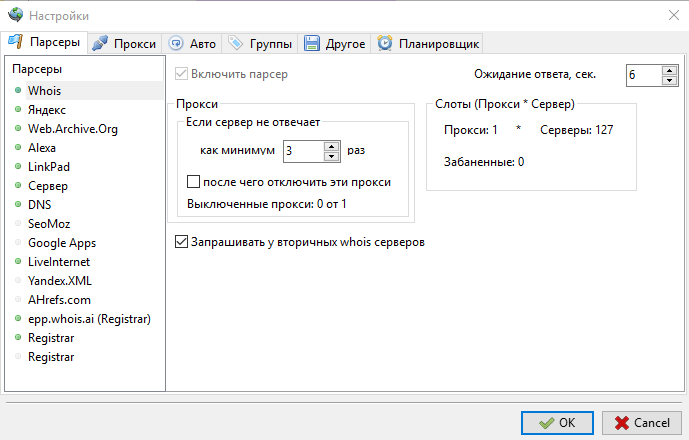Viewport: 689px width, 440px height.
Task: Click the как минимум number input field
Action: (x=304, y=151)
